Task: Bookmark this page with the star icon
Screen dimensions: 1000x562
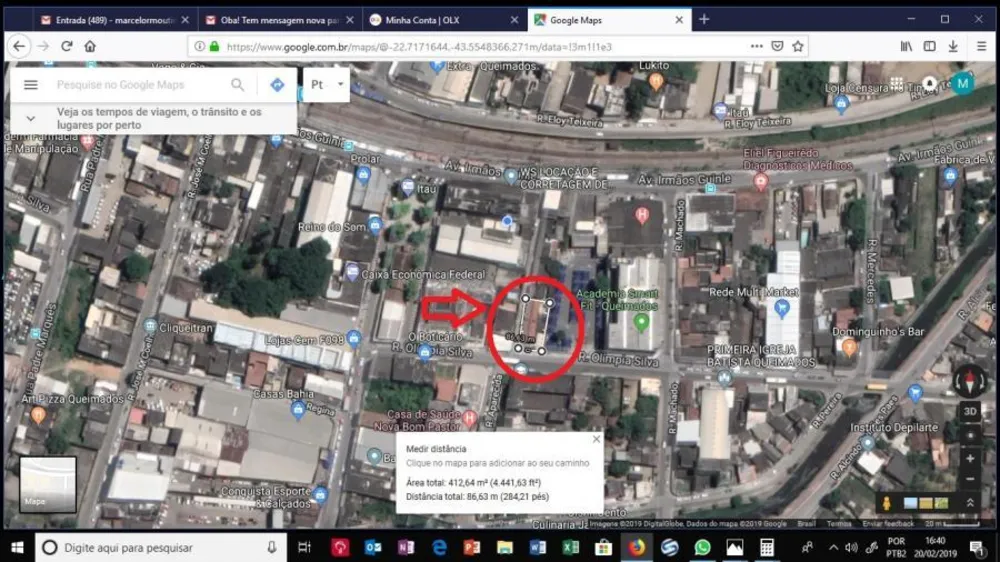Action: pos(798,47)
